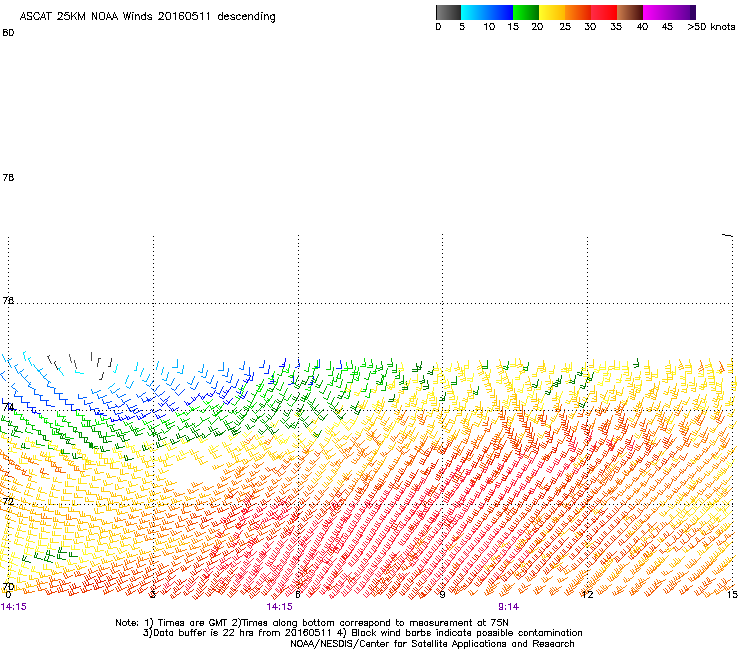Click the "12" longitude axis label

click(x=588, y=595)
